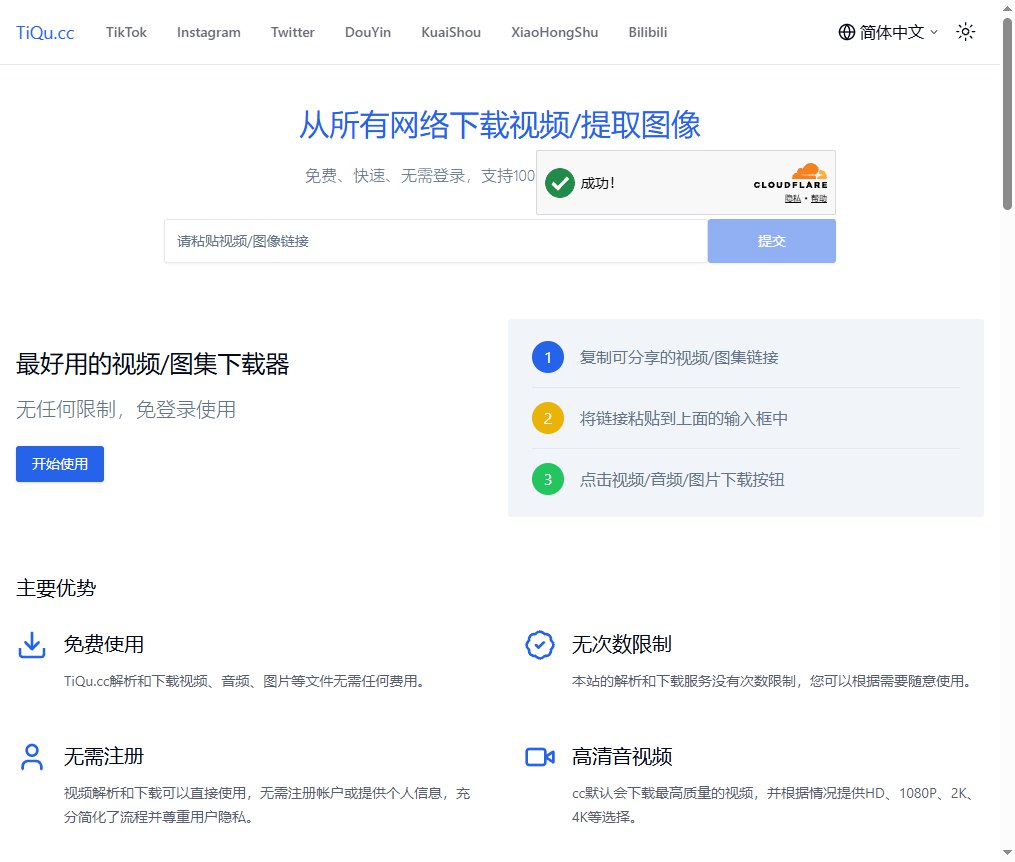
Task: Focus the 请粘贴视频/图像链接 input field
Action: (436, 241)
